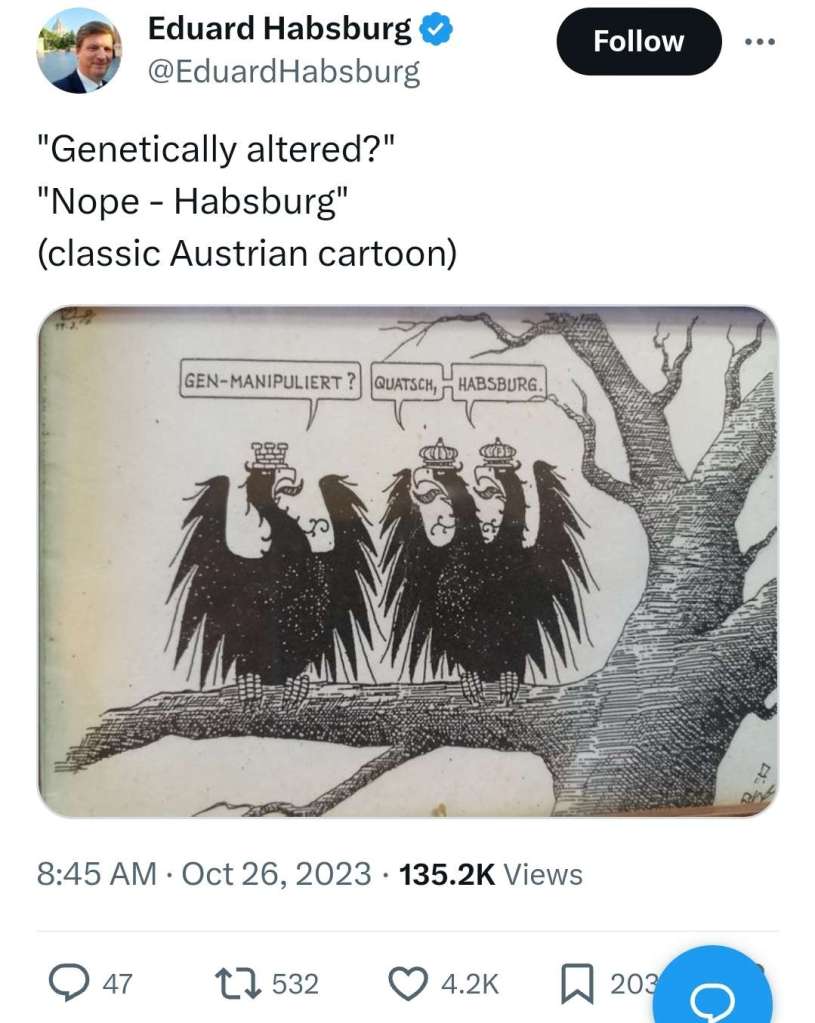Image resolution: width=815 pixels, height=1023 pixels.
Task: Like the tweet with the heart icon
Action: pos(408,984)
